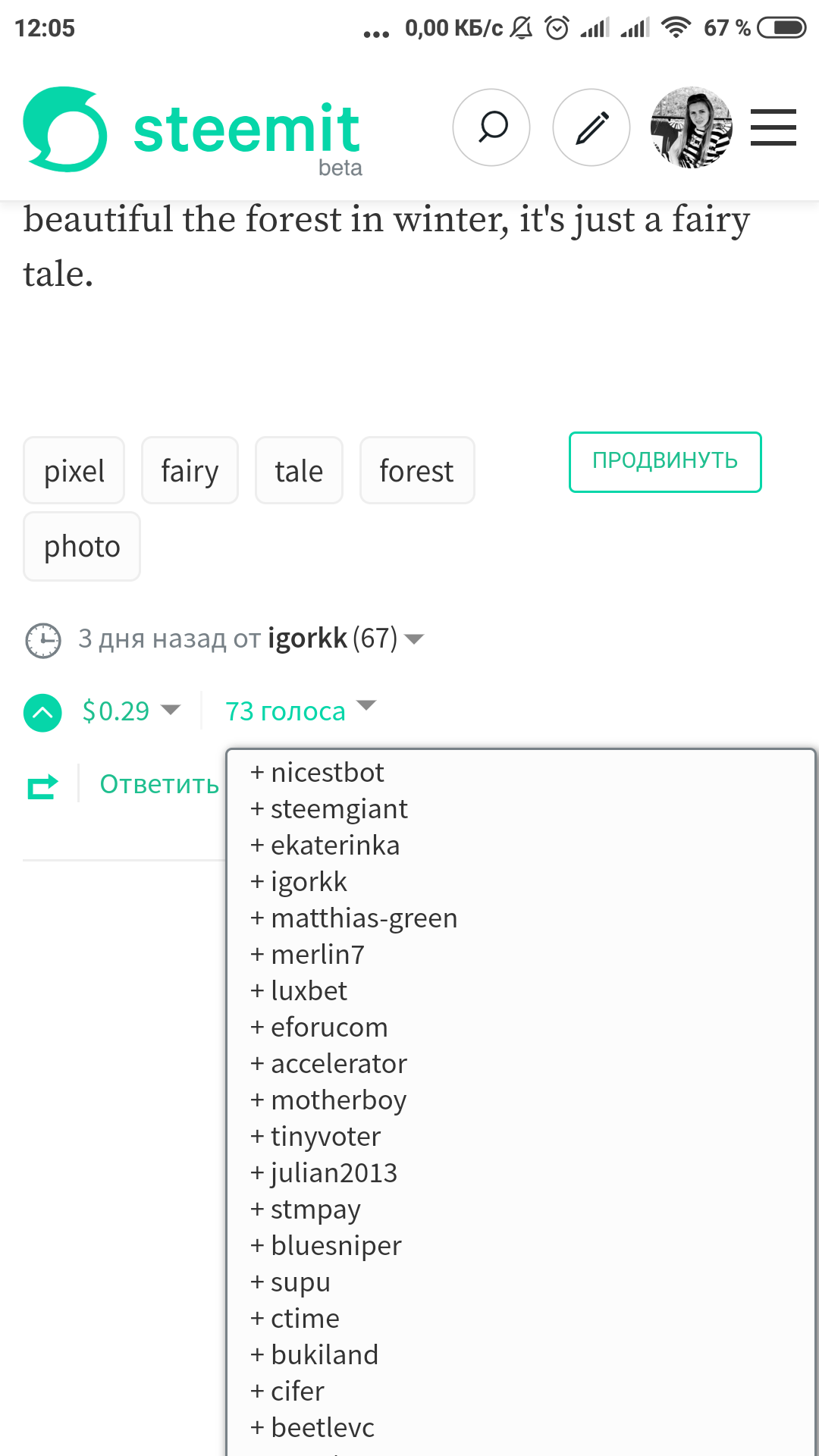Screen dimensions: 819x1456
Task: Expand the 73 голоса voters list
Action: [x=299, y=711]
